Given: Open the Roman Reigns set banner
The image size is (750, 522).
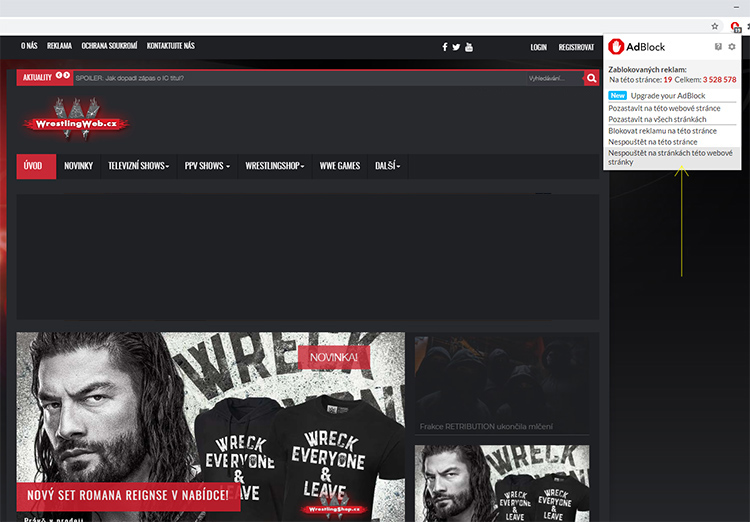Looking at the screenshot, I should click(x=210, y=427).
